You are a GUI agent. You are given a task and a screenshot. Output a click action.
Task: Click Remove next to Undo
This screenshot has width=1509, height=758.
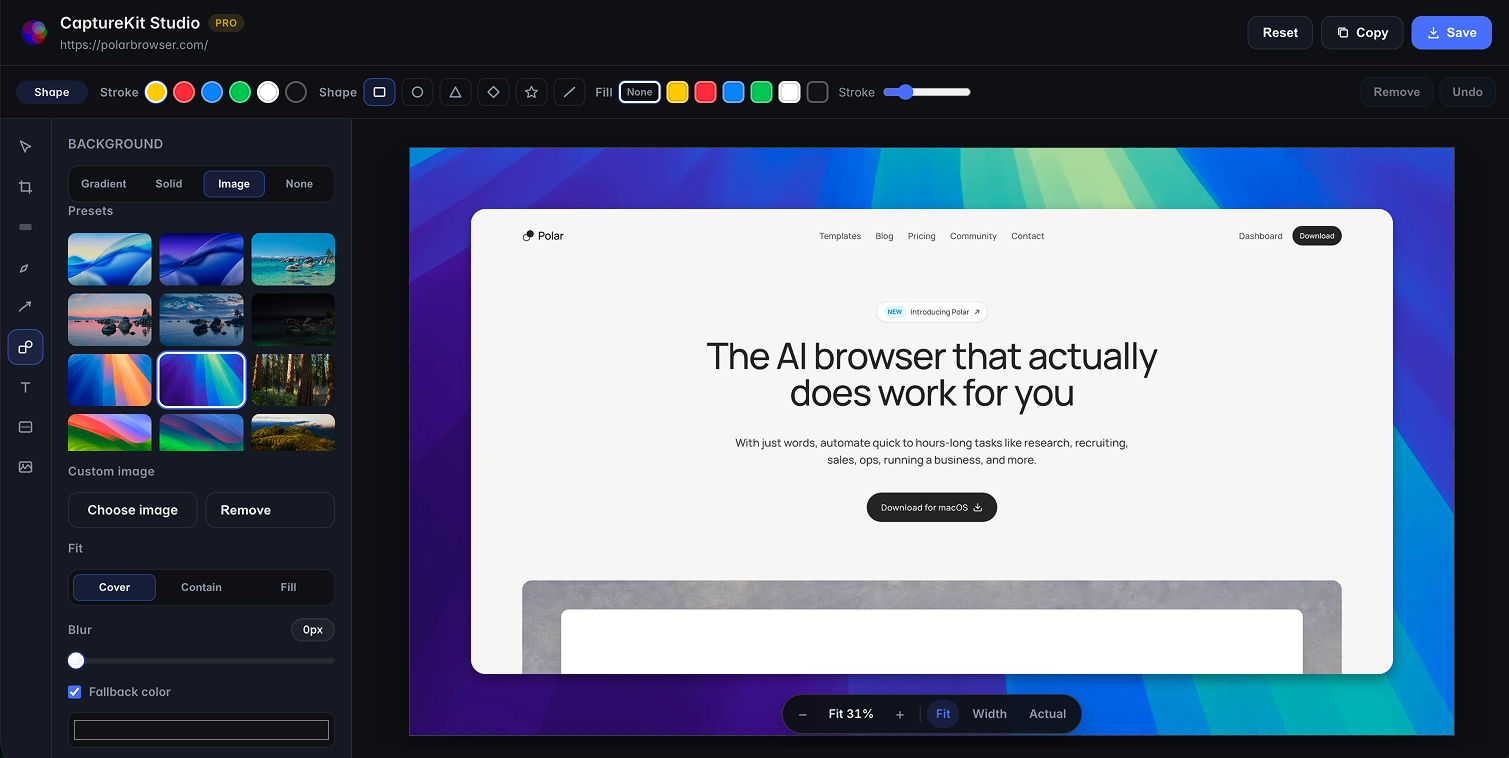(1397, 92)
